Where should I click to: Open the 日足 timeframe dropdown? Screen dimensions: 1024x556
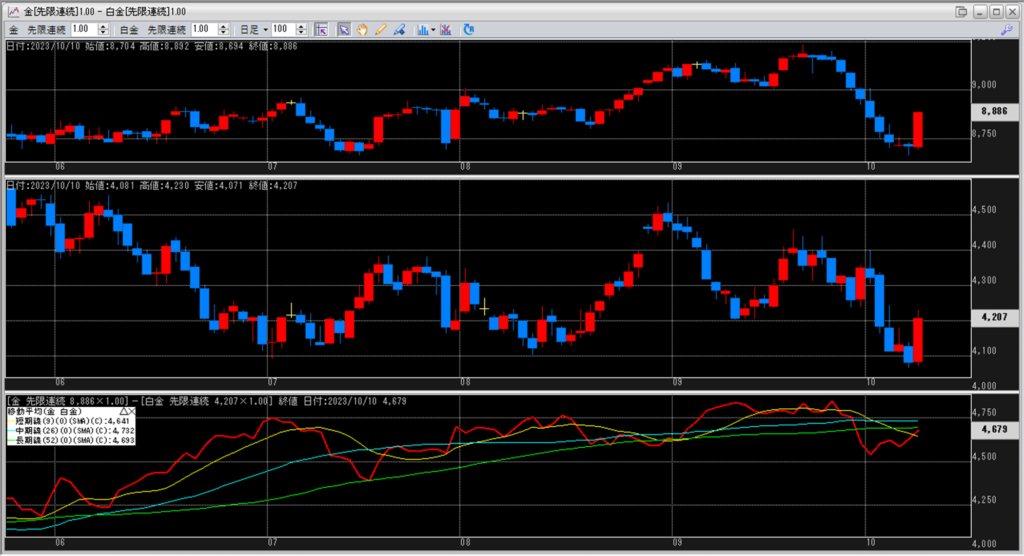click(265, 29)
